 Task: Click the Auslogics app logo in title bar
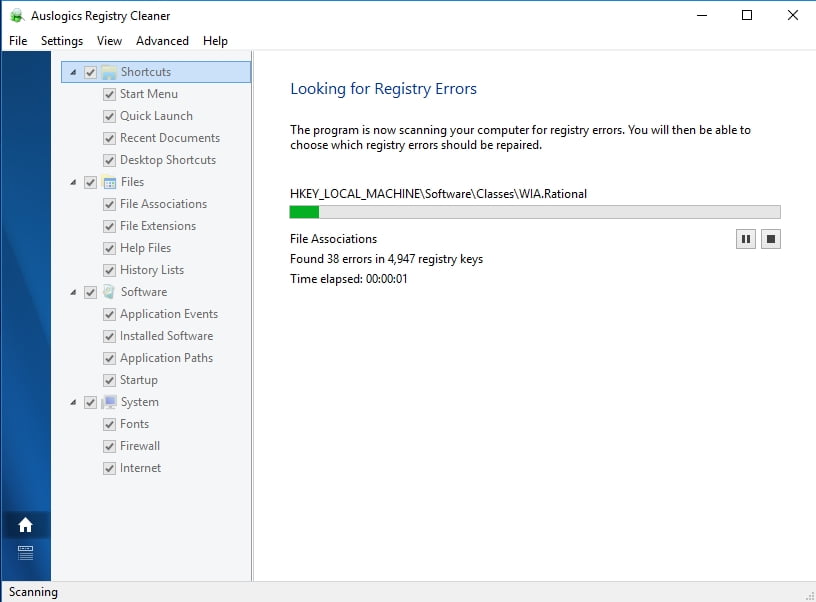tap(17, 16)
